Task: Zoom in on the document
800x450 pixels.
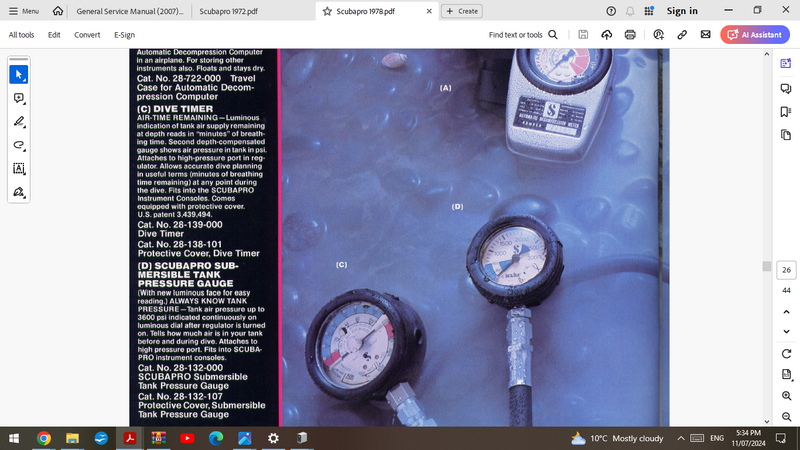Action: tap(786, 396)
